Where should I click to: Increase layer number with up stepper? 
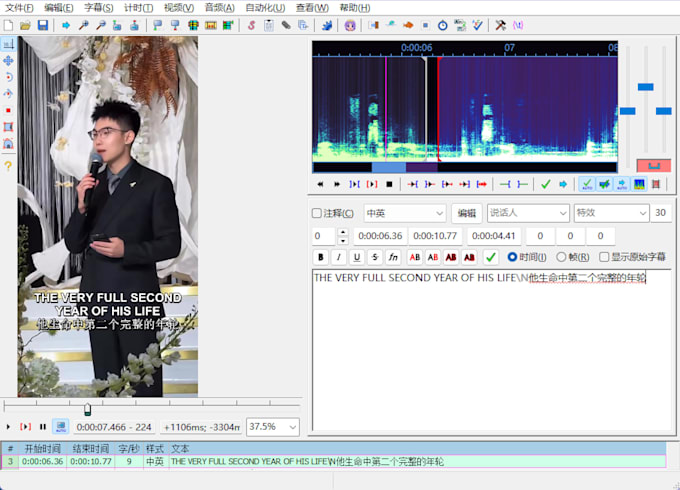(343, 232)
